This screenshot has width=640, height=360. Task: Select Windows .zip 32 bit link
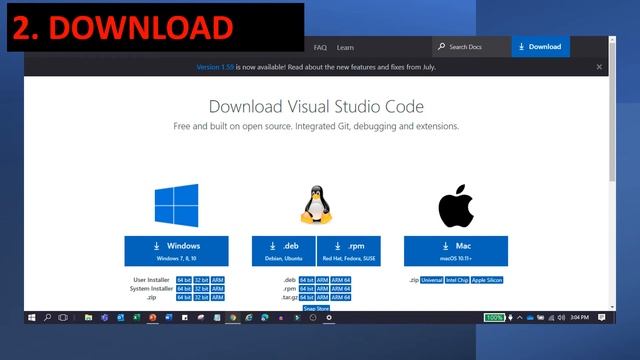201,297
